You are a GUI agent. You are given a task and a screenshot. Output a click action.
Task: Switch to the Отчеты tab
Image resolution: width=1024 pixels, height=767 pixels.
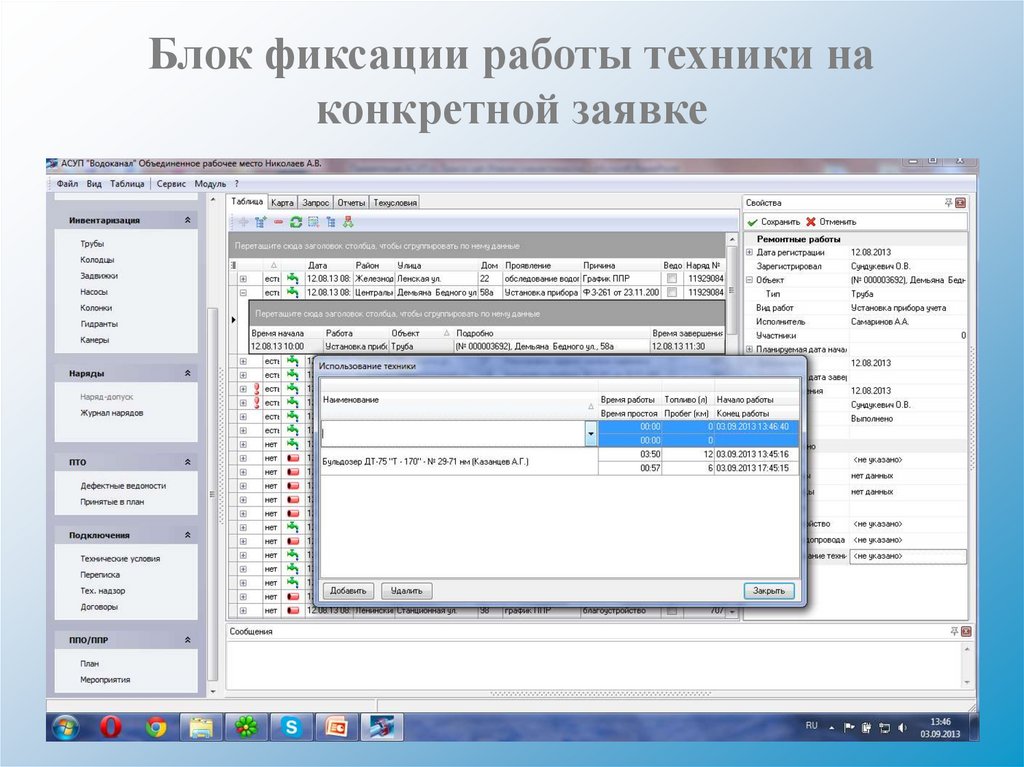[x=351, y=203]
